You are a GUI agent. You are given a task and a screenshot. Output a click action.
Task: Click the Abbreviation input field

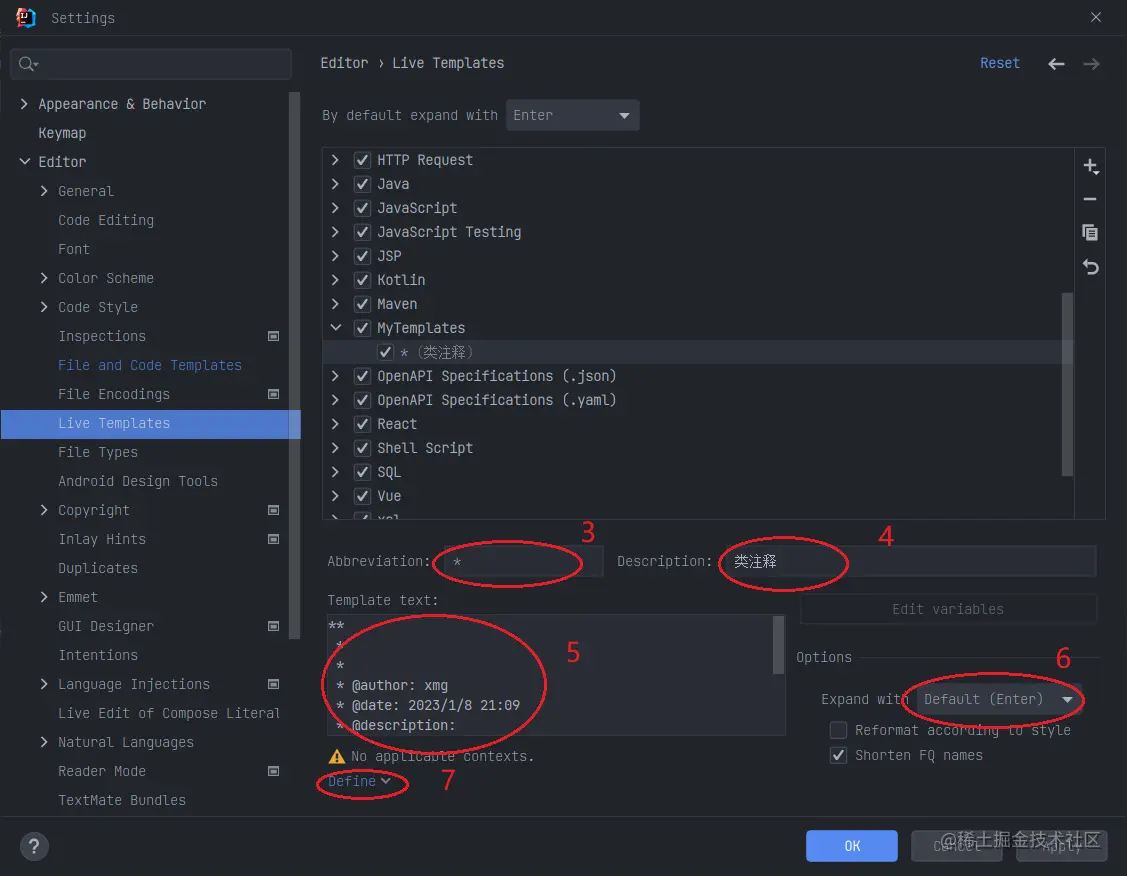pyautogui.click(x=523, y=562)
